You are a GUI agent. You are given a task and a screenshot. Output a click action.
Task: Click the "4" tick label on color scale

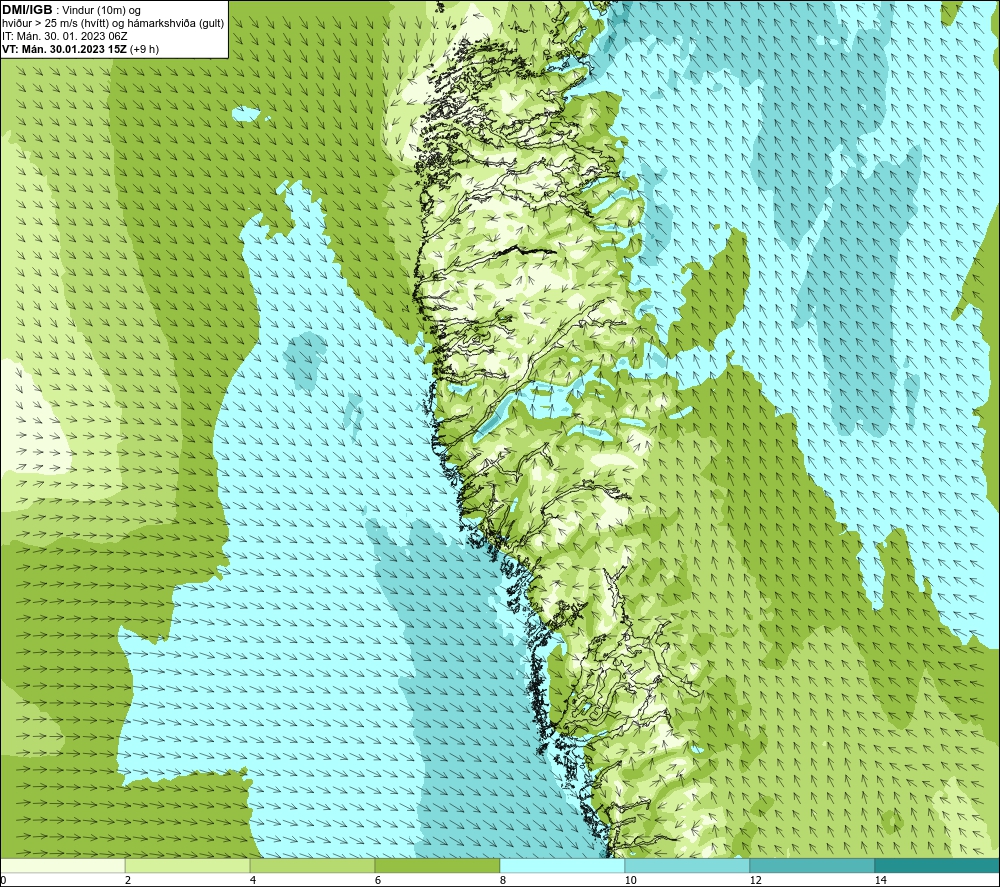pyautogui.click(x=253, y=880)
